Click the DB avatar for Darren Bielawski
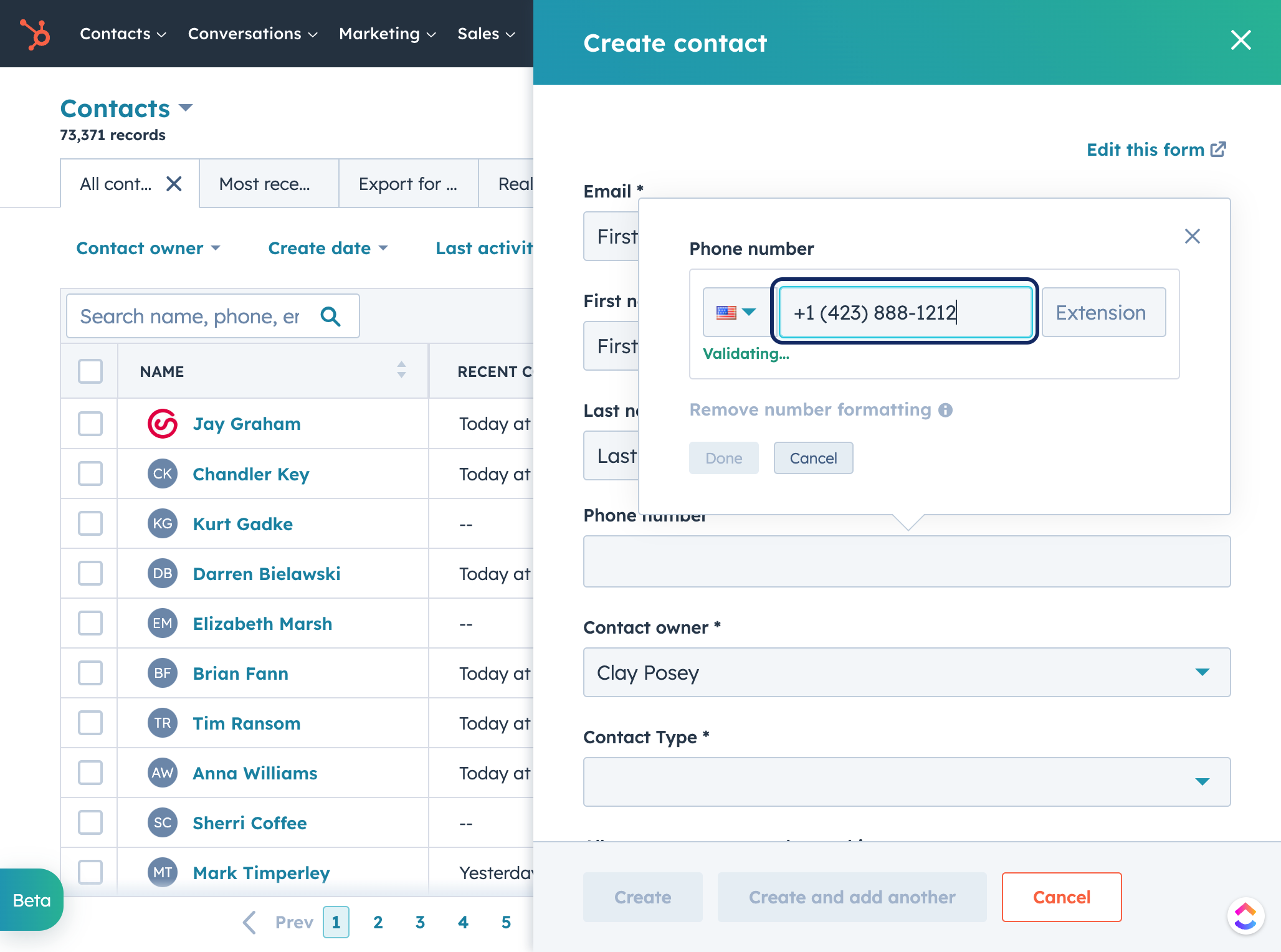1281x952 pixels. (x=163, y=573)
